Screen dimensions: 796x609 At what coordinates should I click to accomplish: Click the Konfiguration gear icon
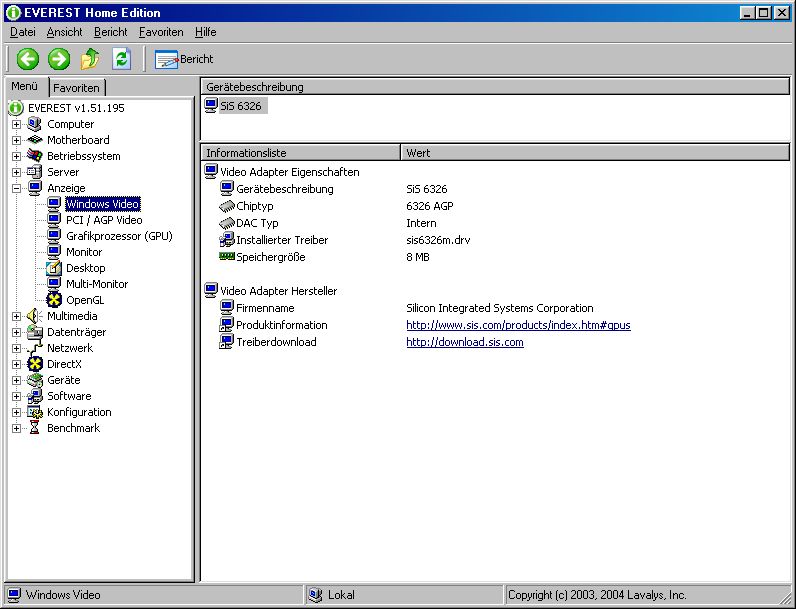[35, 412]
